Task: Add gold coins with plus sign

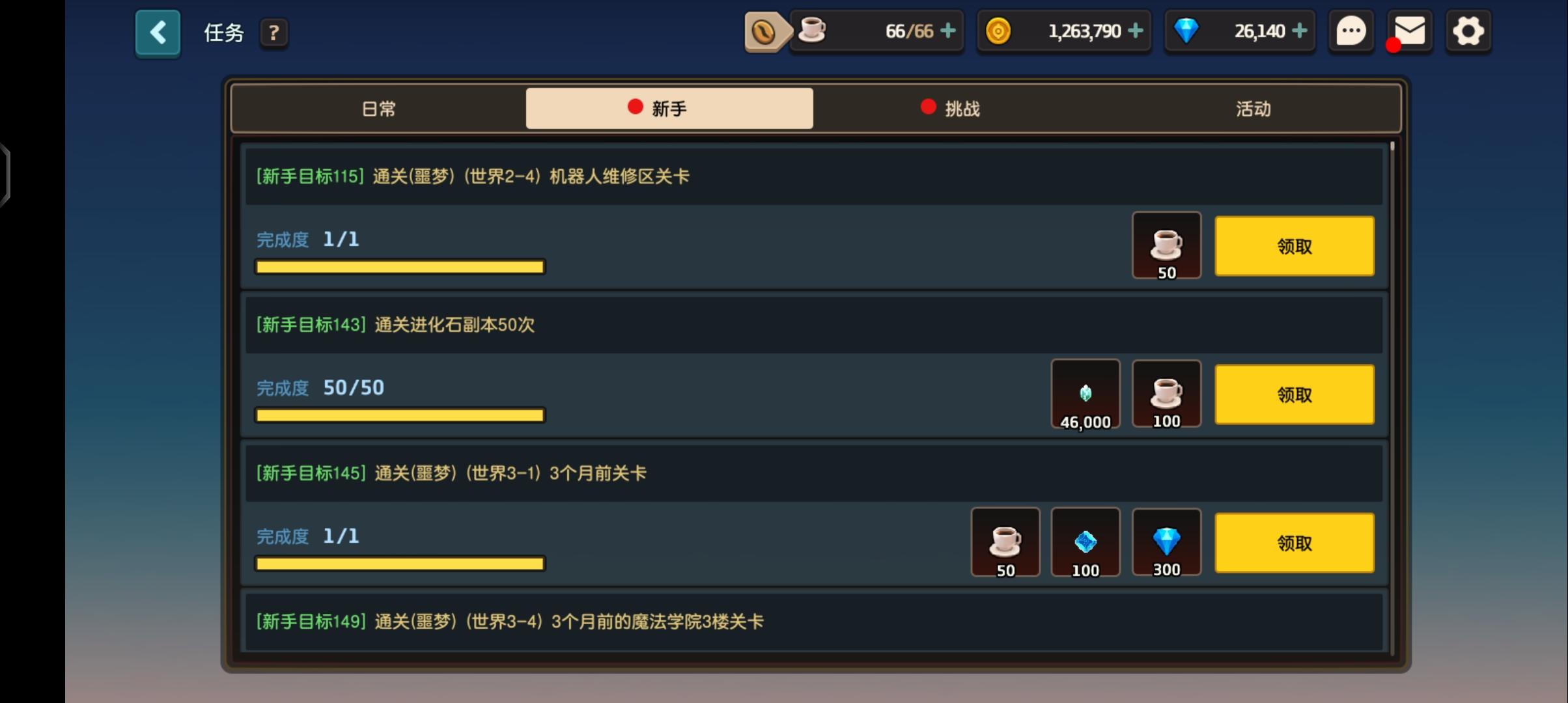Action: (x=1136, y=31)
